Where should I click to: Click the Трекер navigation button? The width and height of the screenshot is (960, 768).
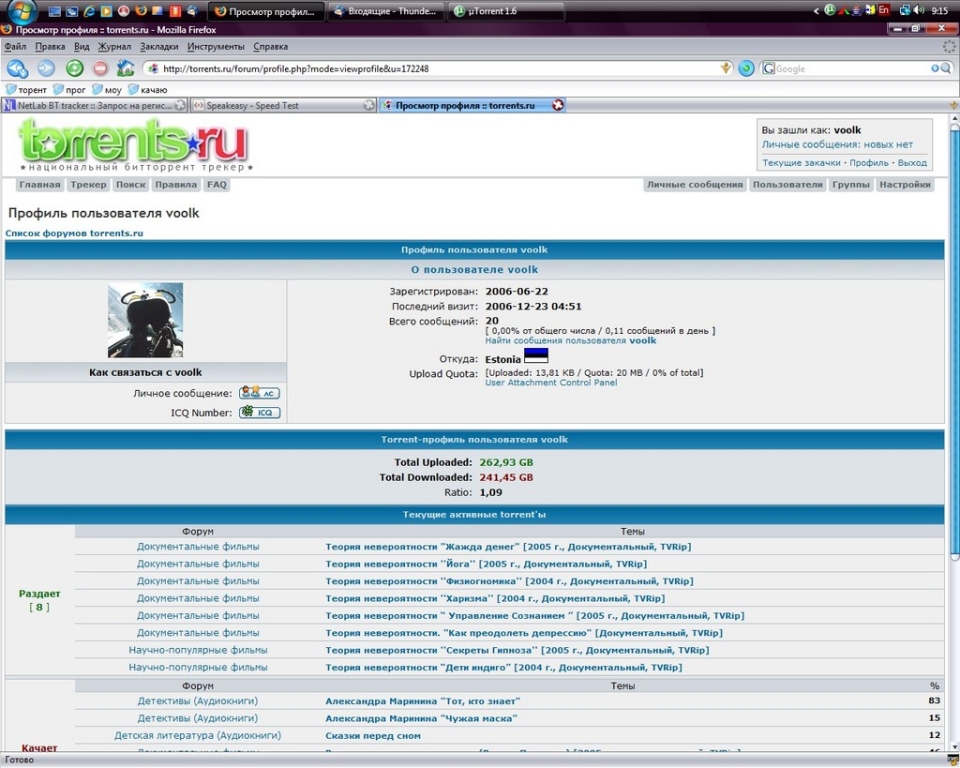point(88,185)
